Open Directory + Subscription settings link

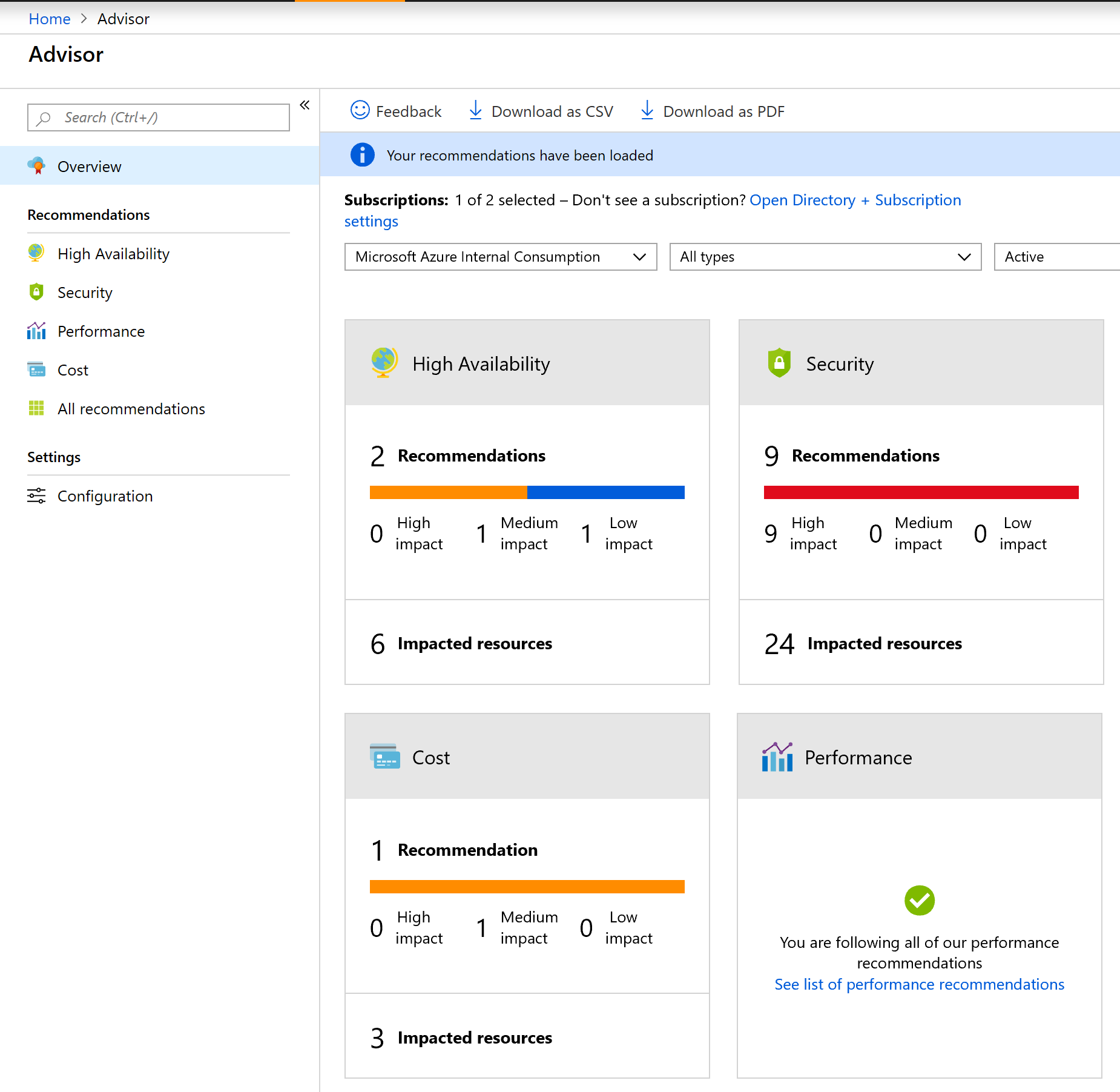pyautogui.click(x=854, y=200)
